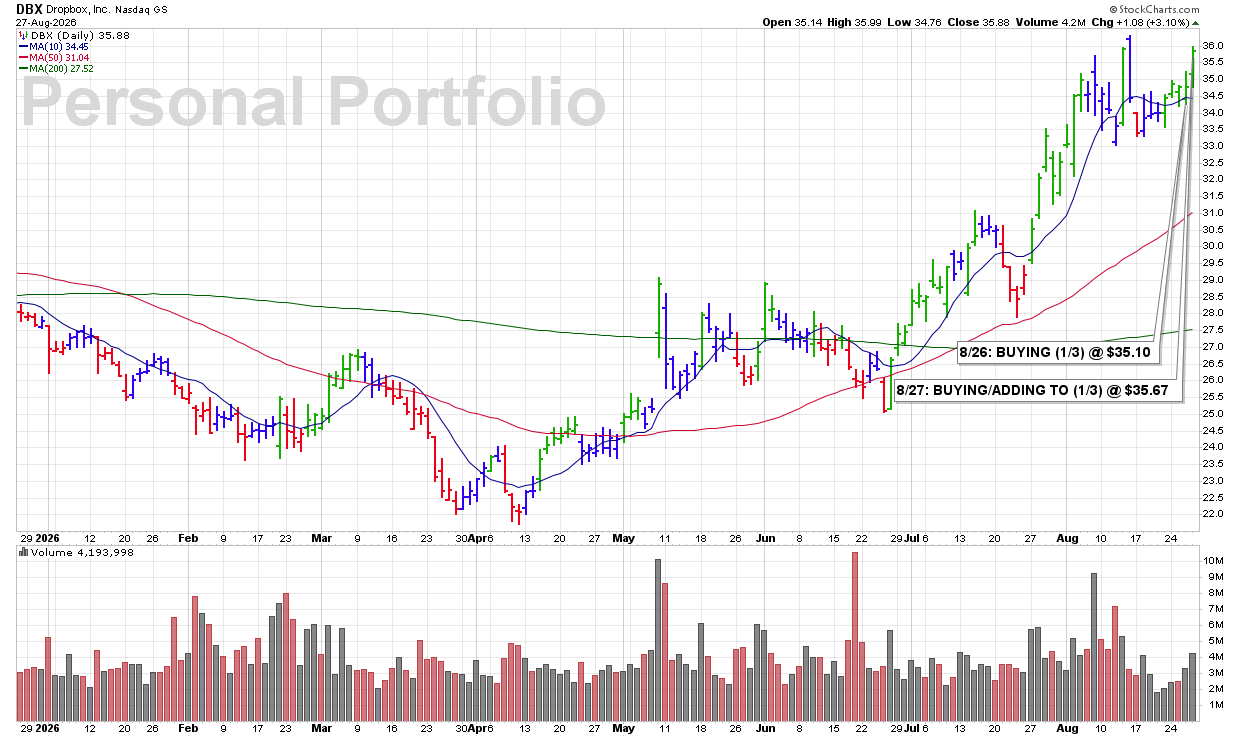Click the 35.0 price axis label

click(x=1212, y=79)
